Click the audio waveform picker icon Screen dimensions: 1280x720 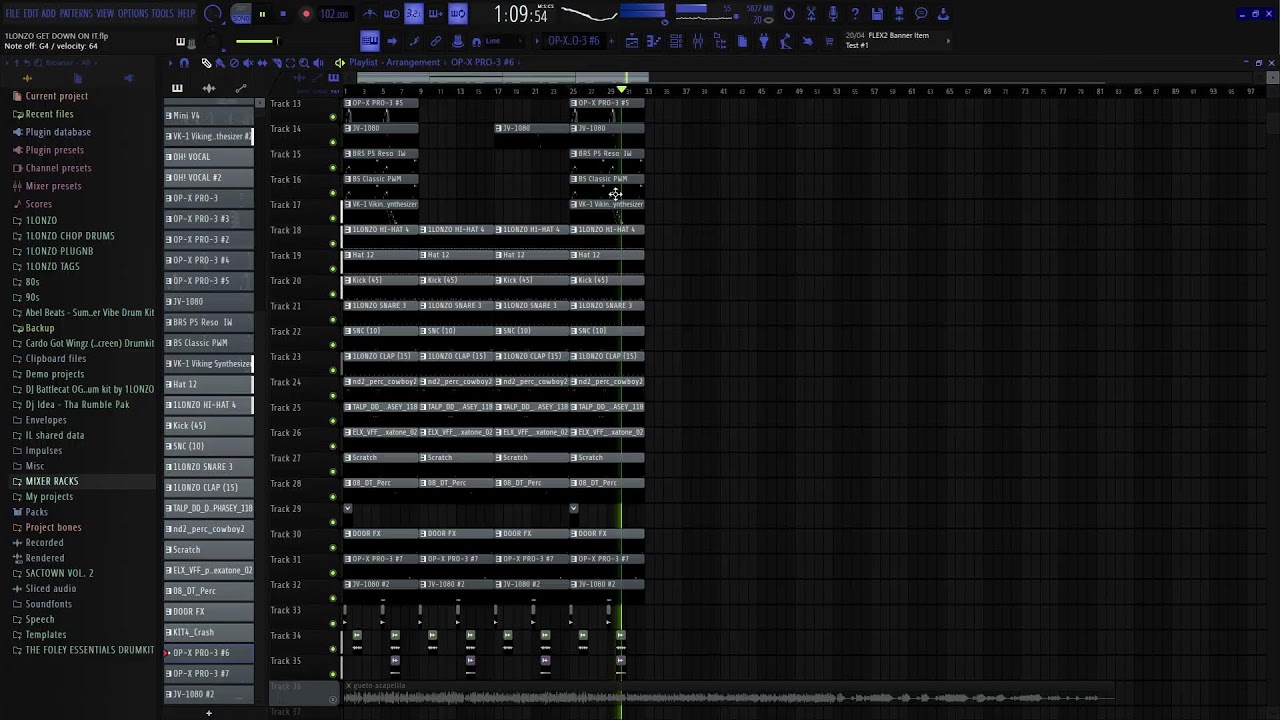click(x=208, y=88)
